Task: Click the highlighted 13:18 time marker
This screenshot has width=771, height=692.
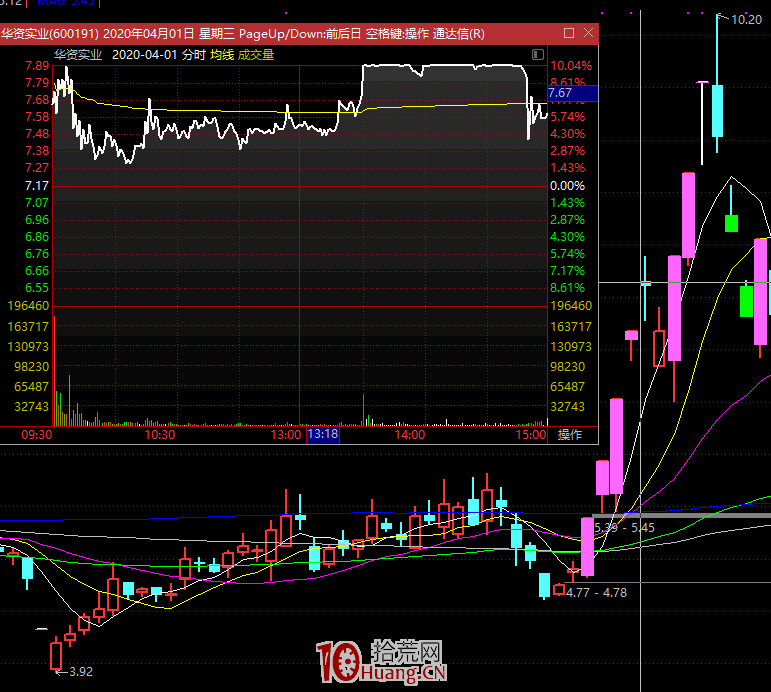Action: pyautogui.click(x=323, y=434)
